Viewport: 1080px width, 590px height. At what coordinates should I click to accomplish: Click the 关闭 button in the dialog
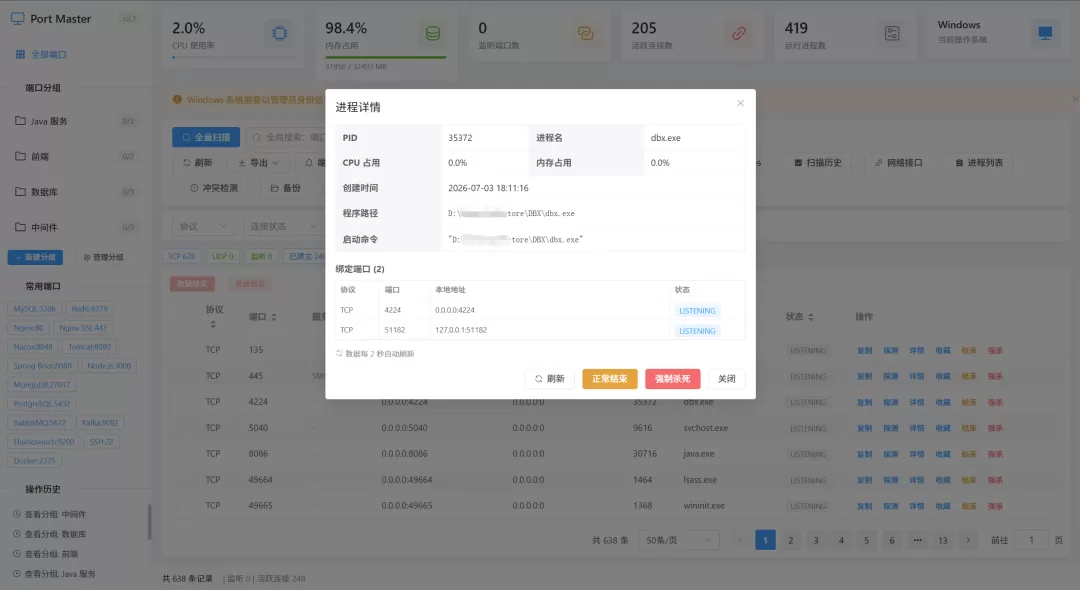pos(727,379)
